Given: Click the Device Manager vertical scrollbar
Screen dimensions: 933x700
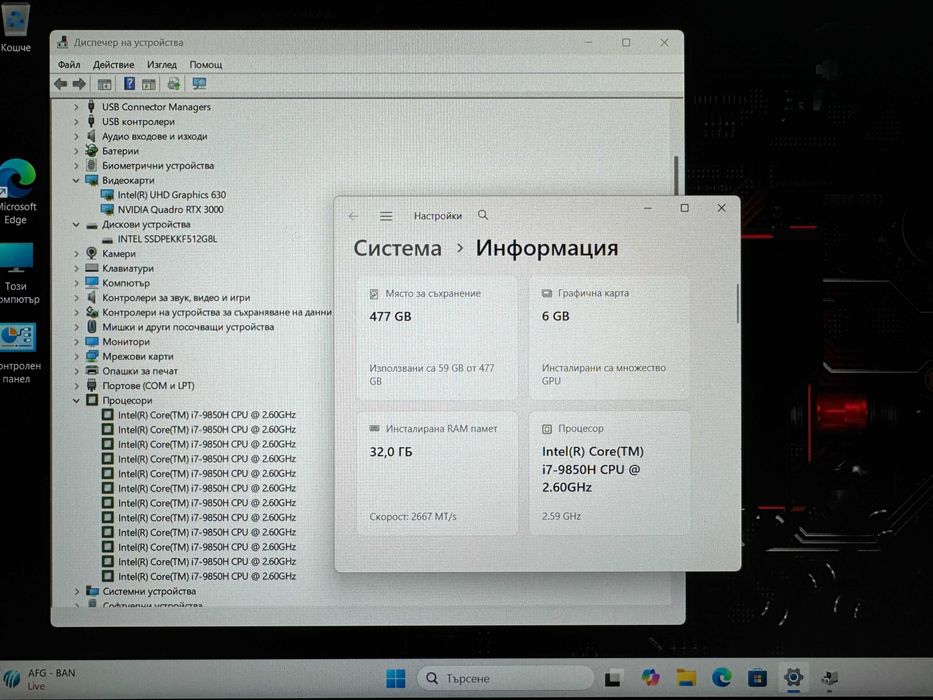Looking at the screenshot, I should 676,176.
